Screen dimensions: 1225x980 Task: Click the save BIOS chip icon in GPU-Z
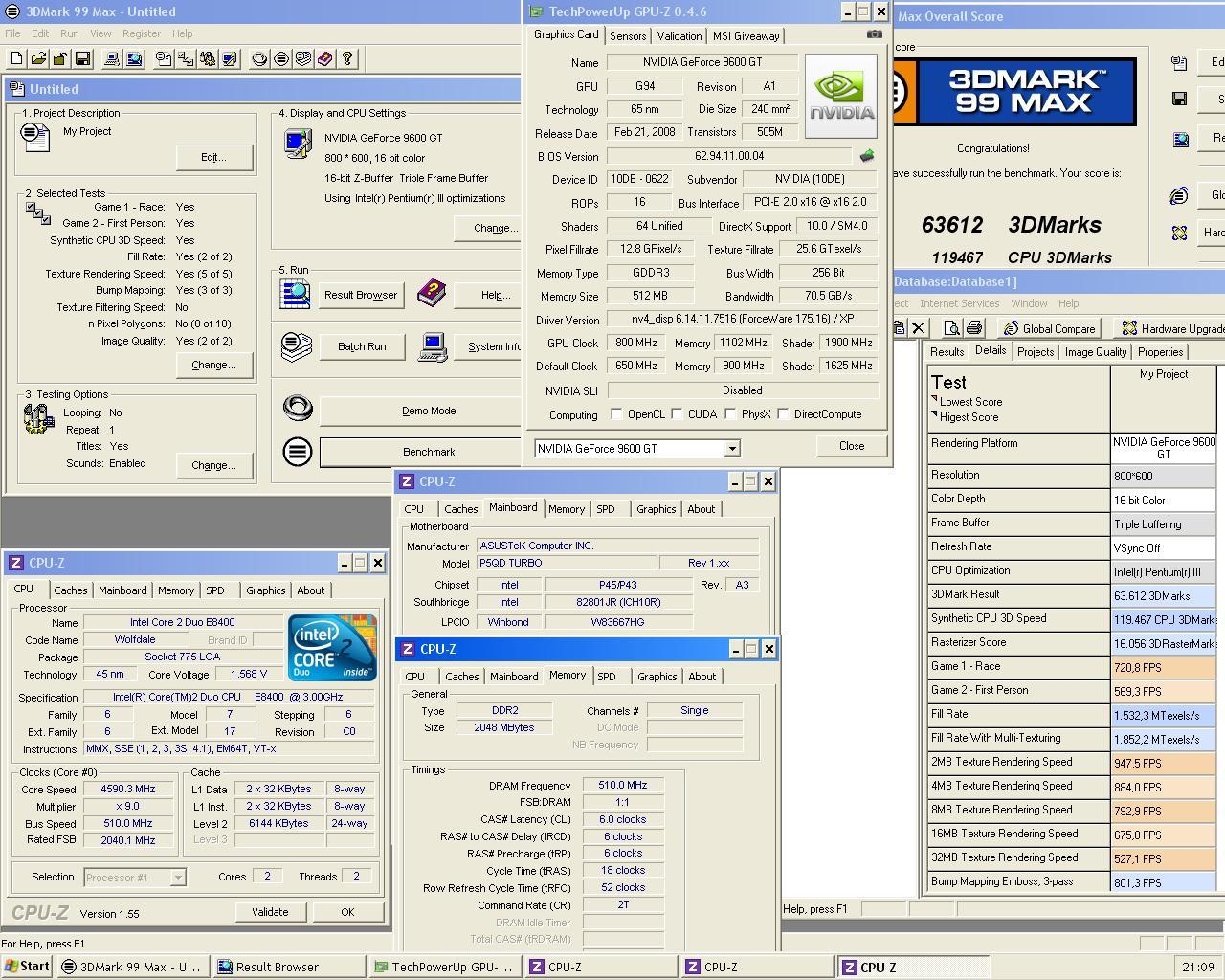867,155
